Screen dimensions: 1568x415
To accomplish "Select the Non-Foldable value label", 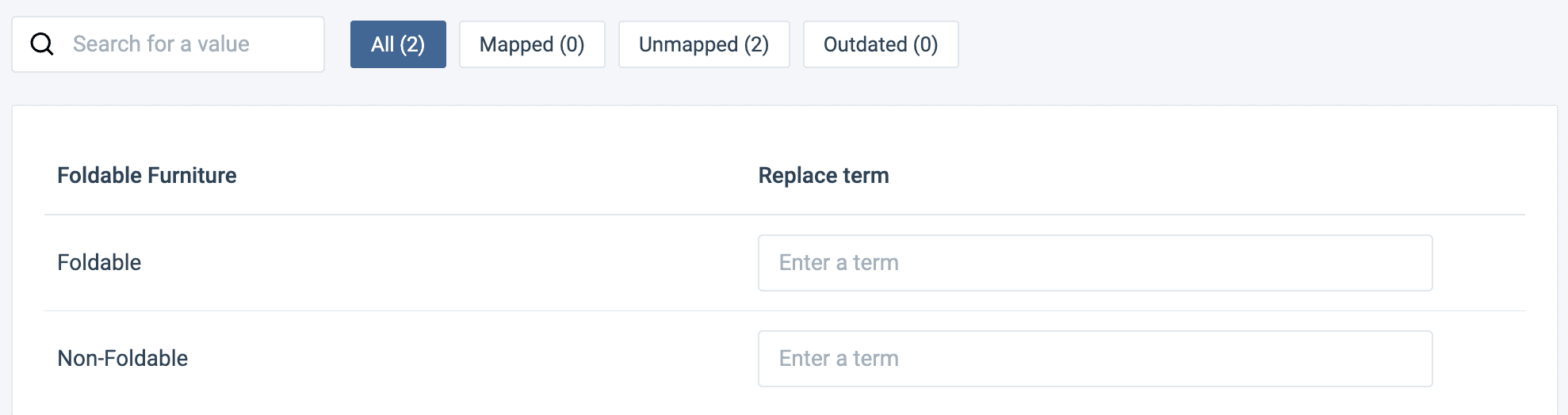I will click(123, 358).
